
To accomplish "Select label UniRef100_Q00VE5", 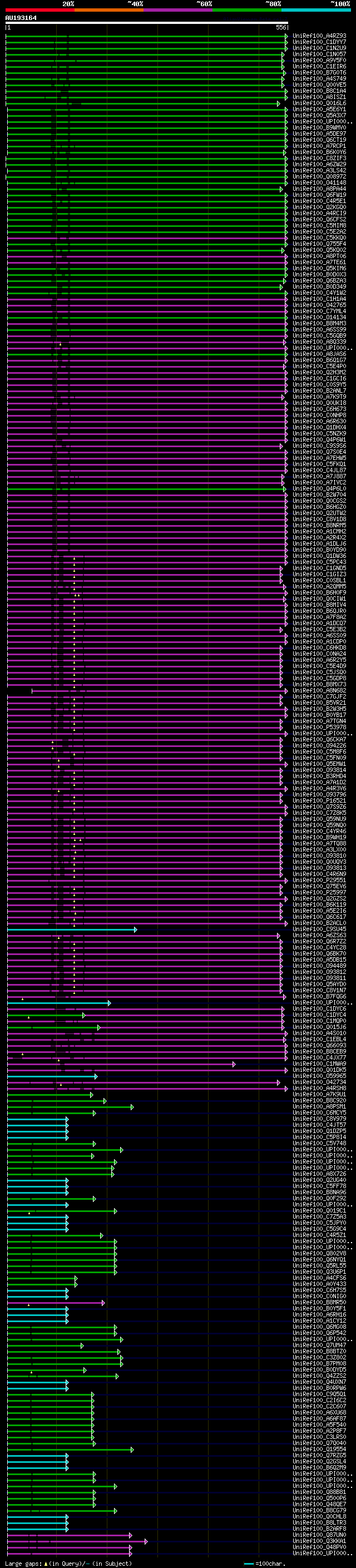I will coord(319,85).
